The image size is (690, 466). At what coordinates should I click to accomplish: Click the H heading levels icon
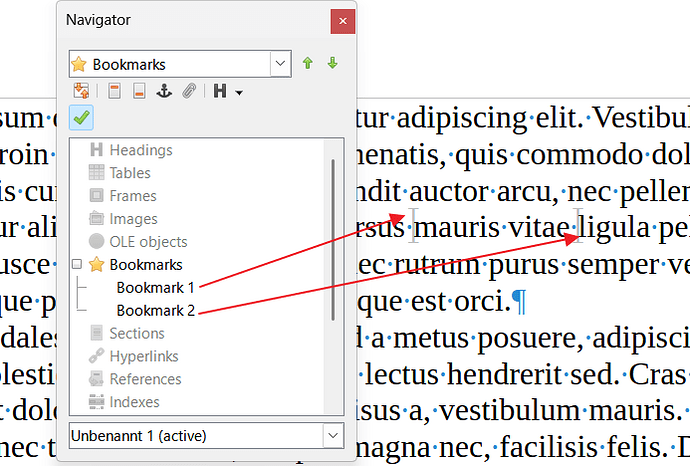tap(220, 91)
